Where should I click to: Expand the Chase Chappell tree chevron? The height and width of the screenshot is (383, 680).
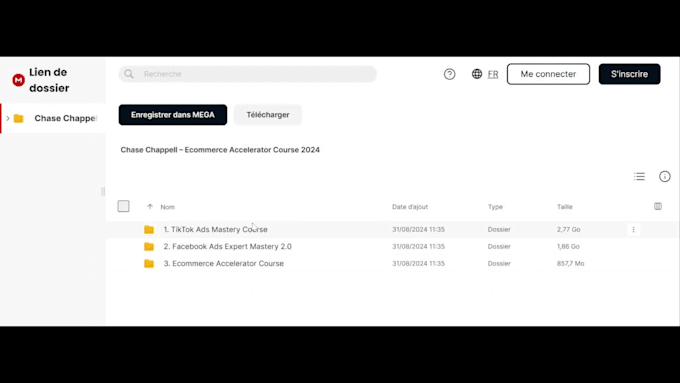[x=8, y=118]
